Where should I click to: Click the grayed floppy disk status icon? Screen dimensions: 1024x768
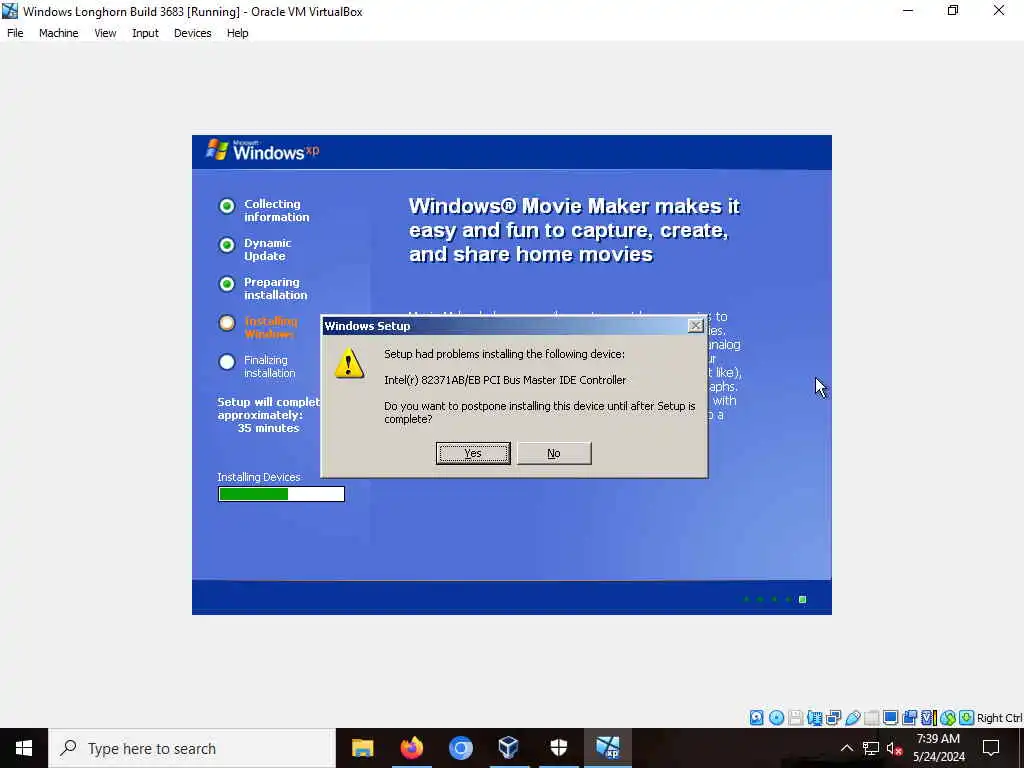pyautogui.click(x=795, y=718)
